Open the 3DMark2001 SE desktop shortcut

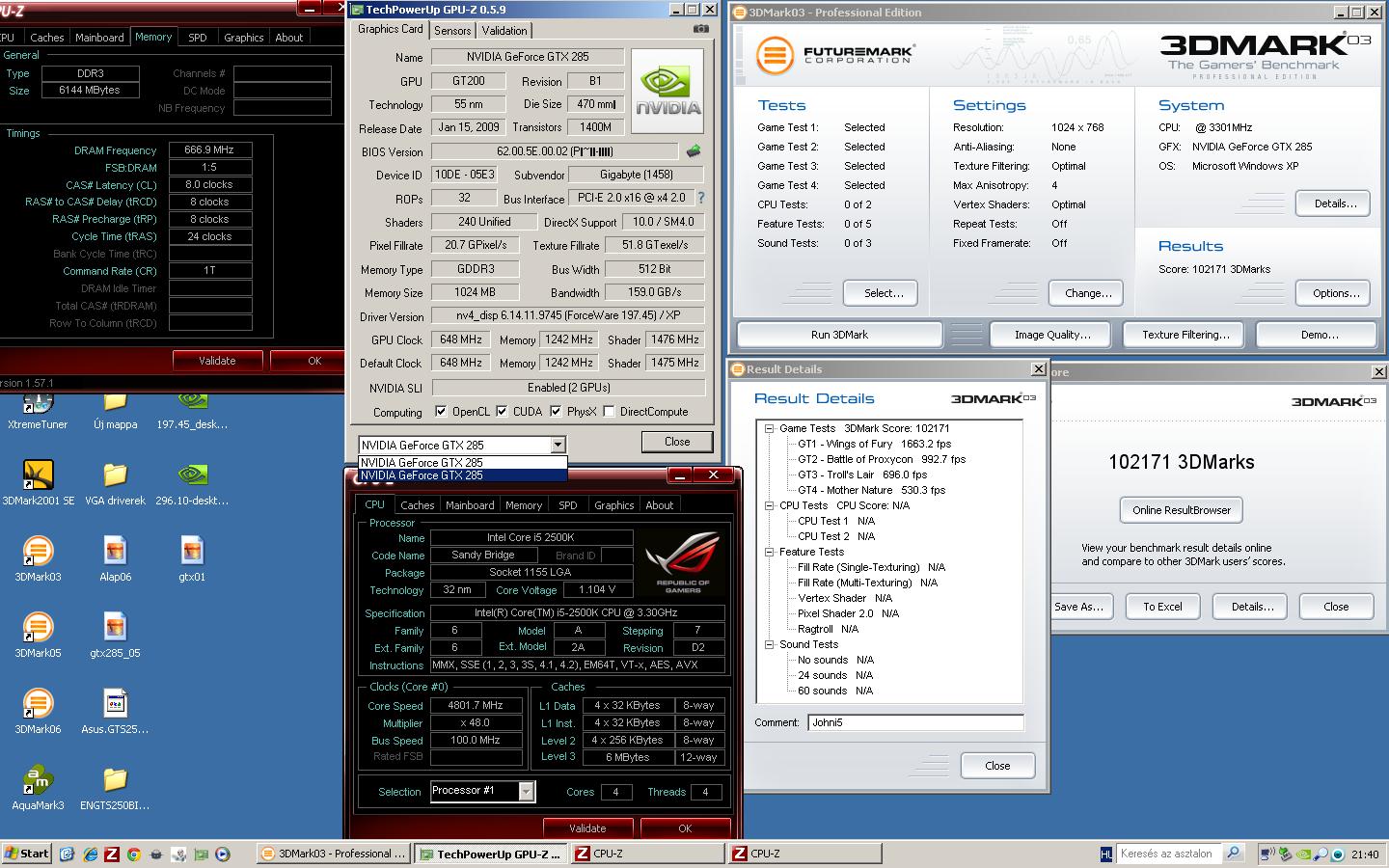38,482
